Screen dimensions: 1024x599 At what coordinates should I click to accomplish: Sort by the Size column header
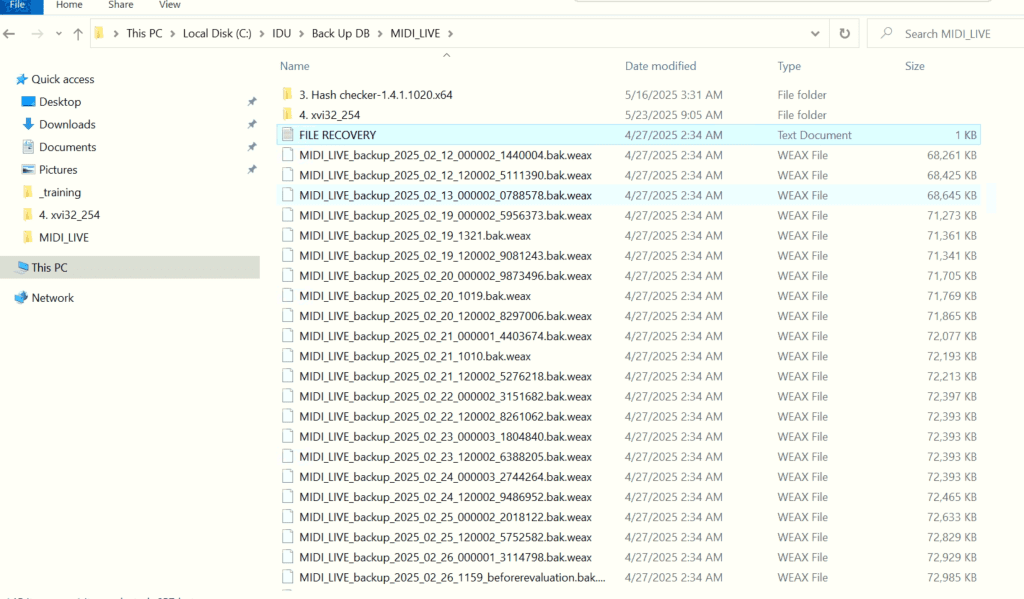914,66
